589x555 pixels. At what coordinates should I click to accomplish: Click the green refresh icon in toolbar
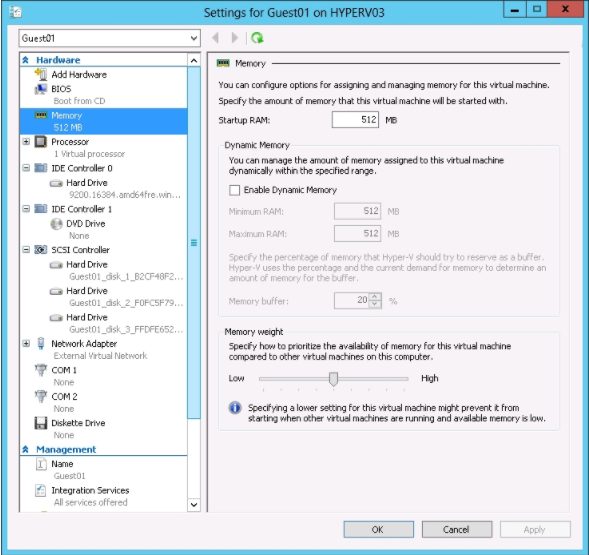click(257, 38)
